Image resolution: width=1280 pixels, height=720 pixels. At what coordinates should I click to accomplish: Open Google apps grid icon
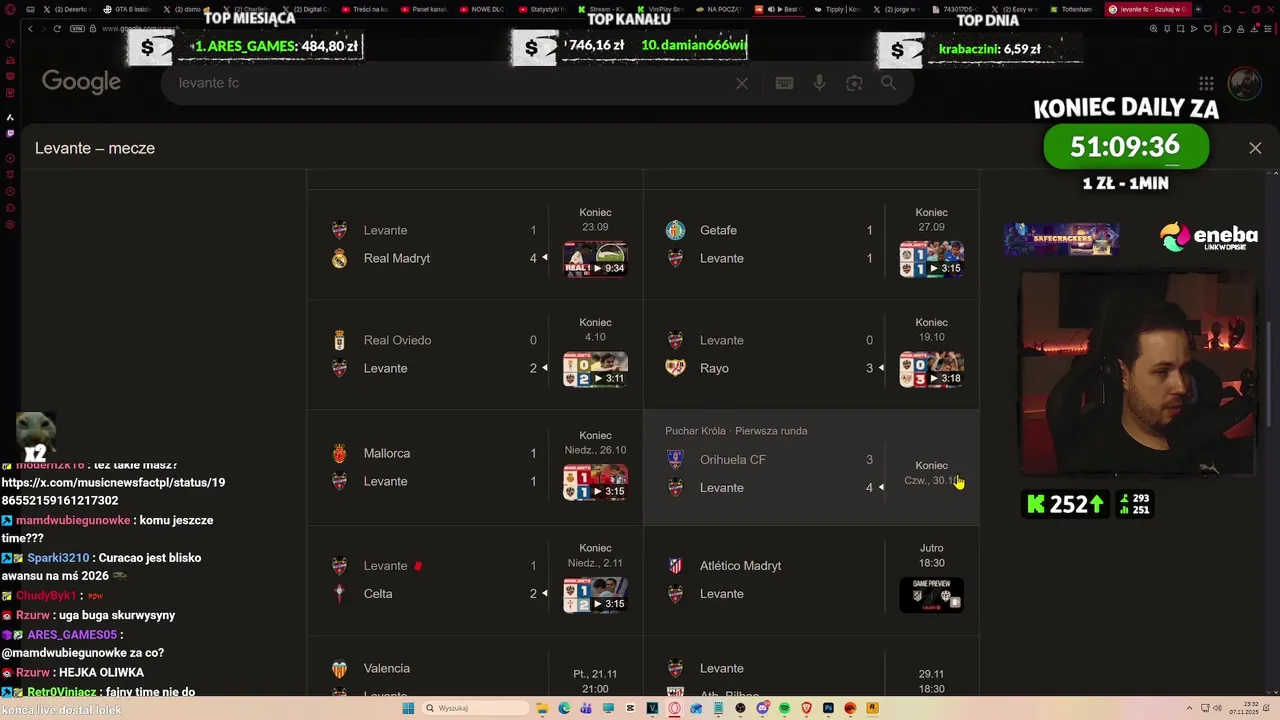coord(1207,84)
